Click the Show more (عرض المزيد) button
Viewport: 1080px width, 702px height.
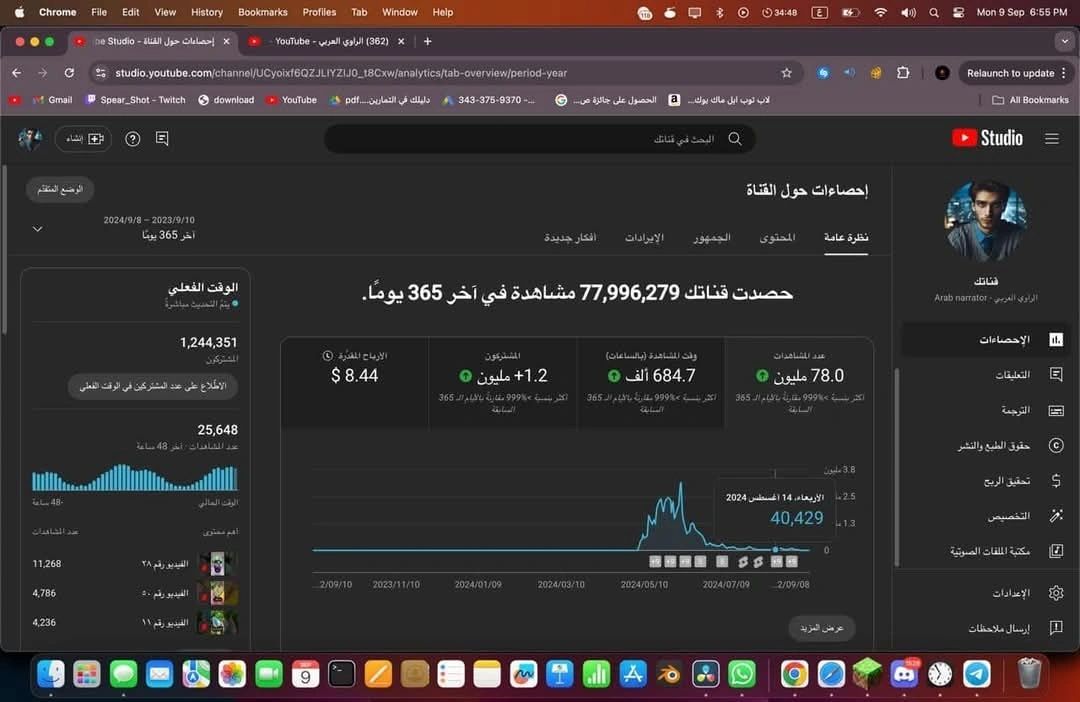click(822, 628)
